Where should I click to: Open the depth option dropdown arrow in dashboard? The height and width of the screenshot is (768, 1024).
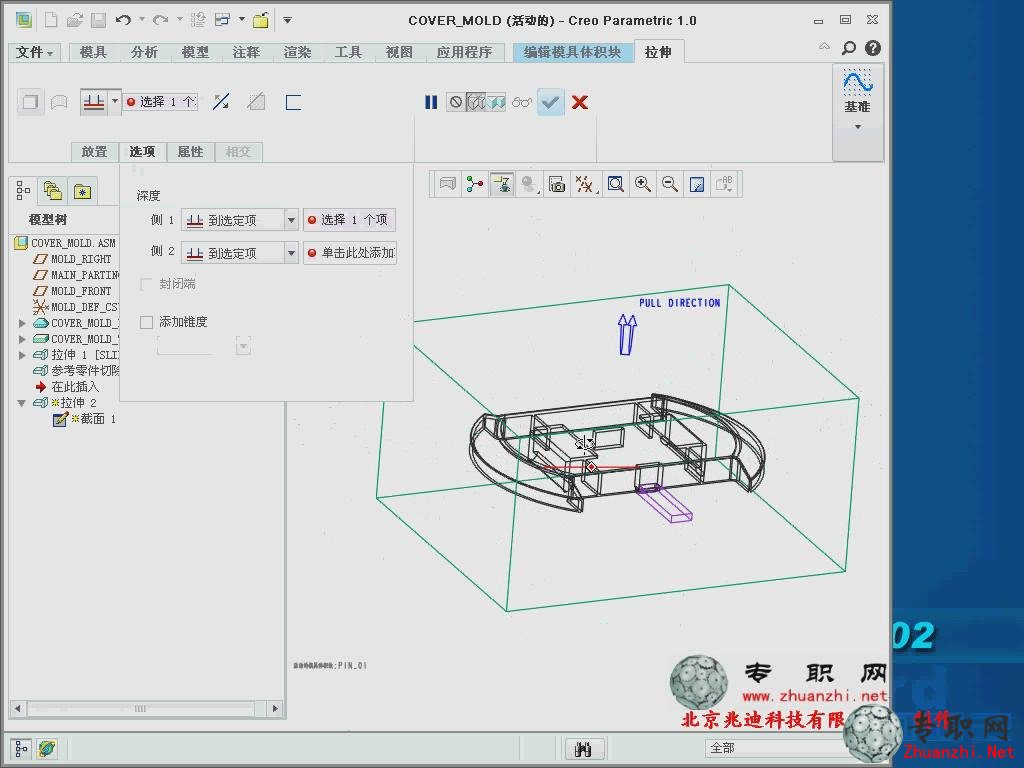tap(114, 101)
